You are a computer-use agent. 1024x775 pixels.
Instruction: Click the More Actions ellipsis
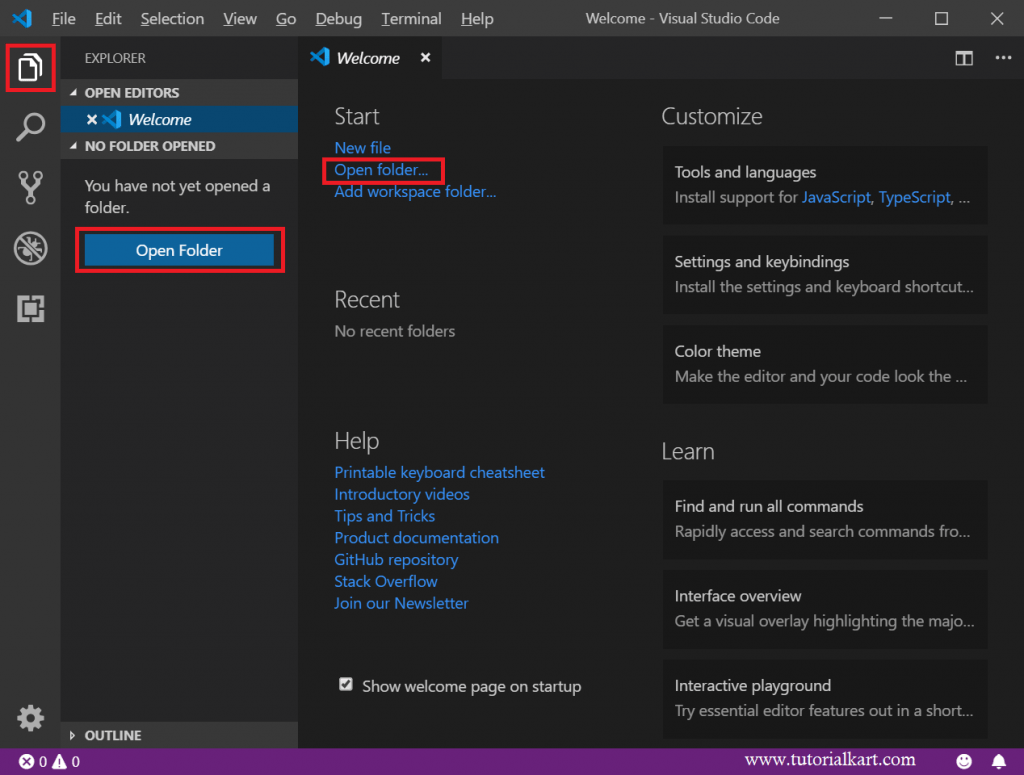pyautogui.click(x=1003, y=58)
